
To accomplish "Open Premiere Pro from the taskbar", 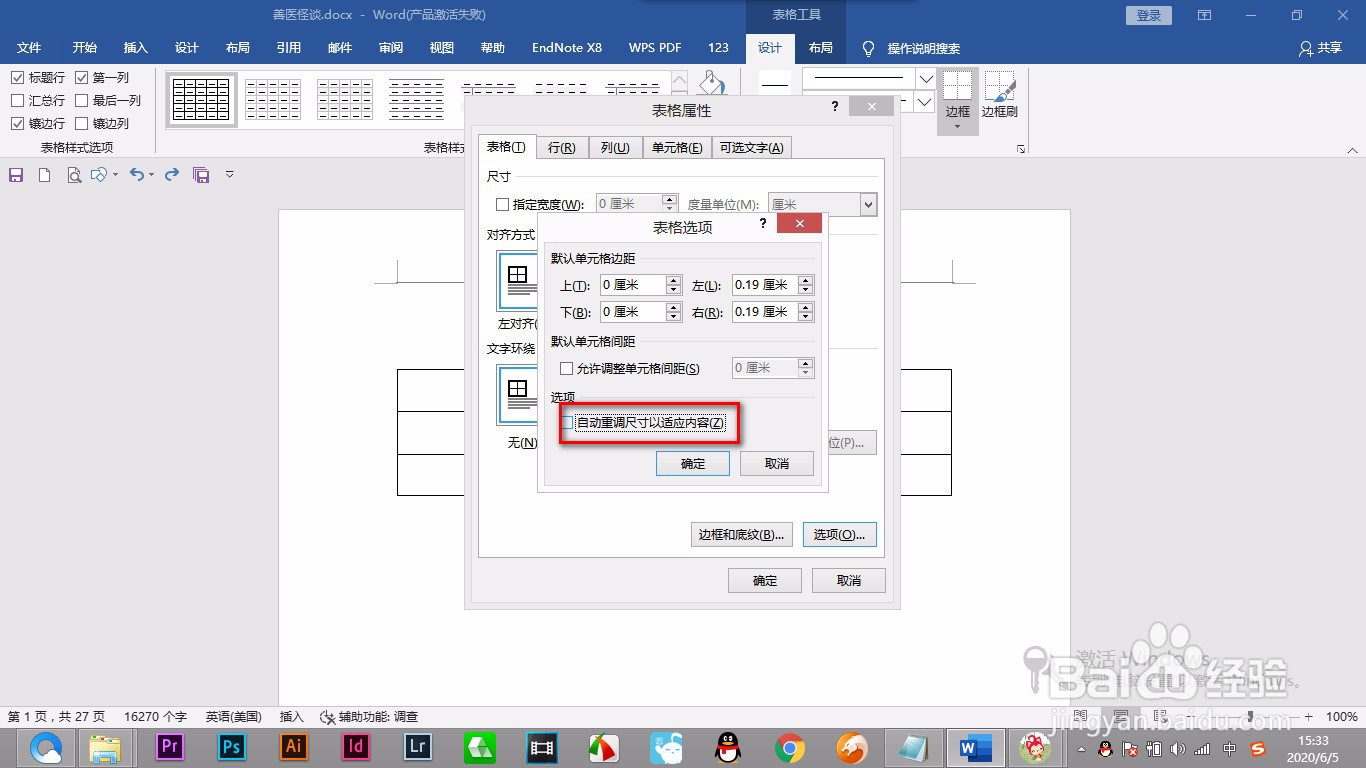I will [x=170, y=747].
